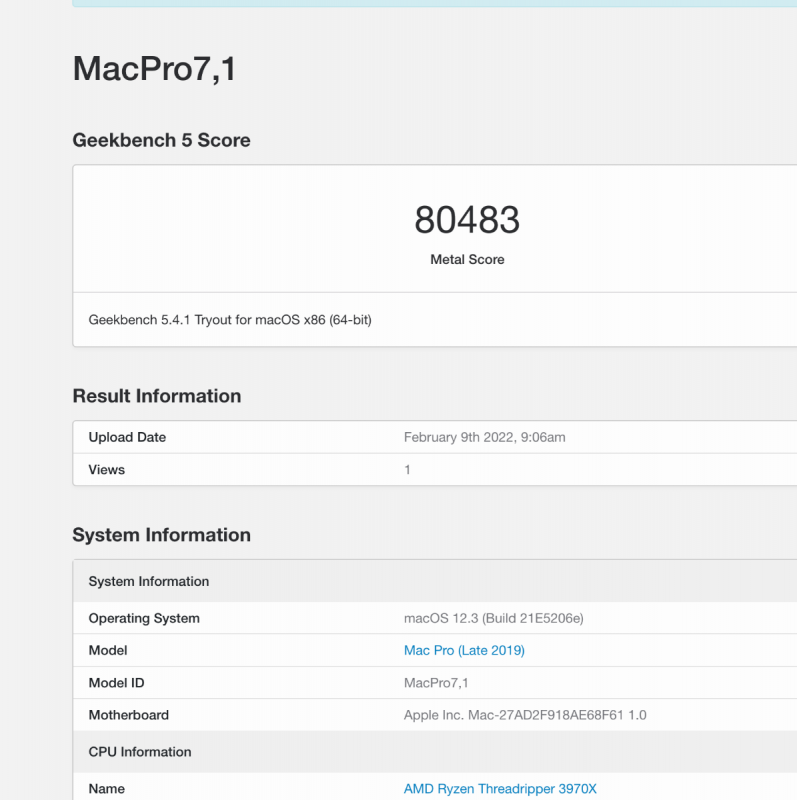Click the Upload Date label
This screenshot has height=800, width=797.
[x=127, y=437]
